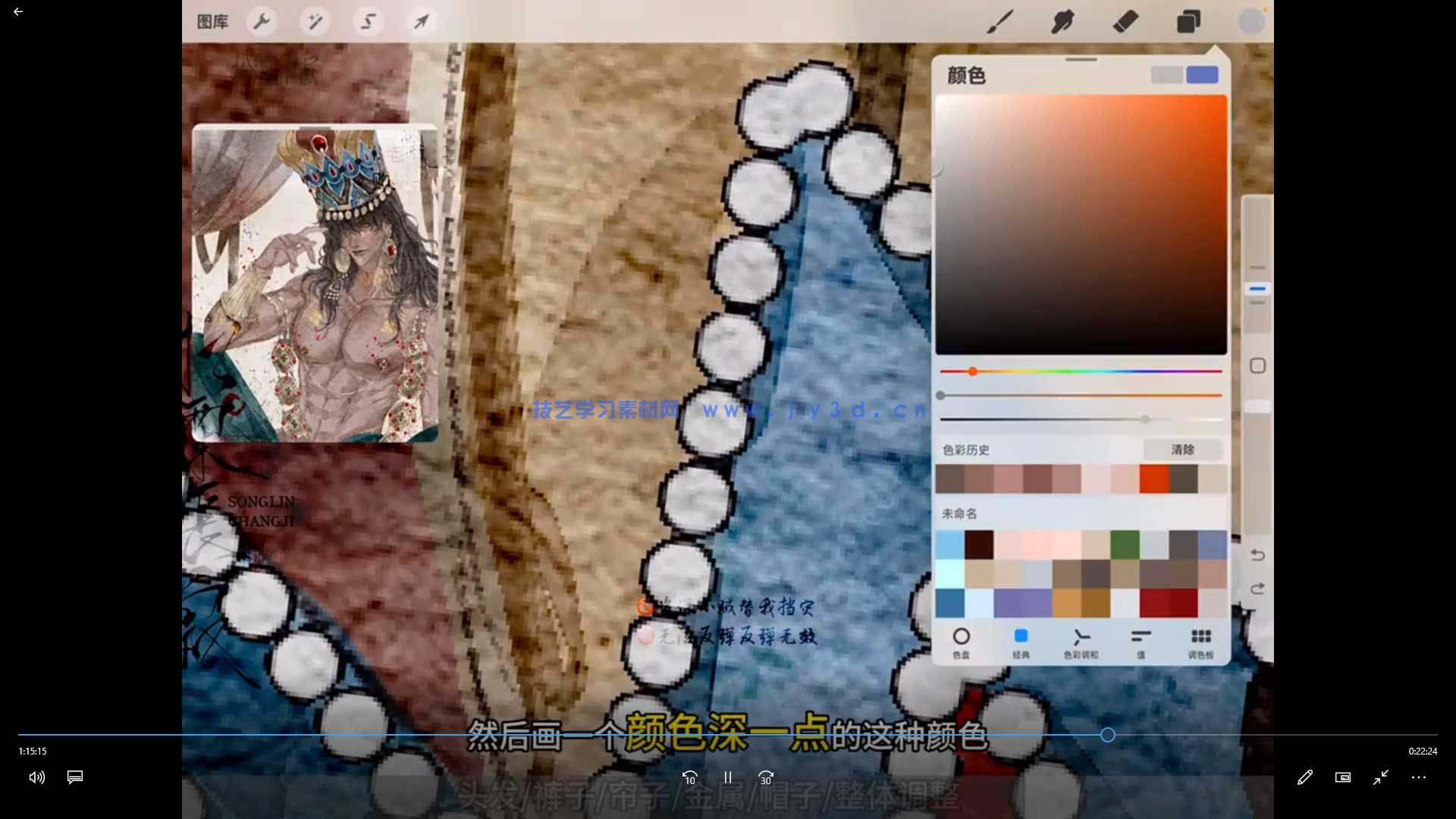The height and width of the screenshot is (819, 1456).
Task: Activate the Transform arrow tool
Action: 422,21
